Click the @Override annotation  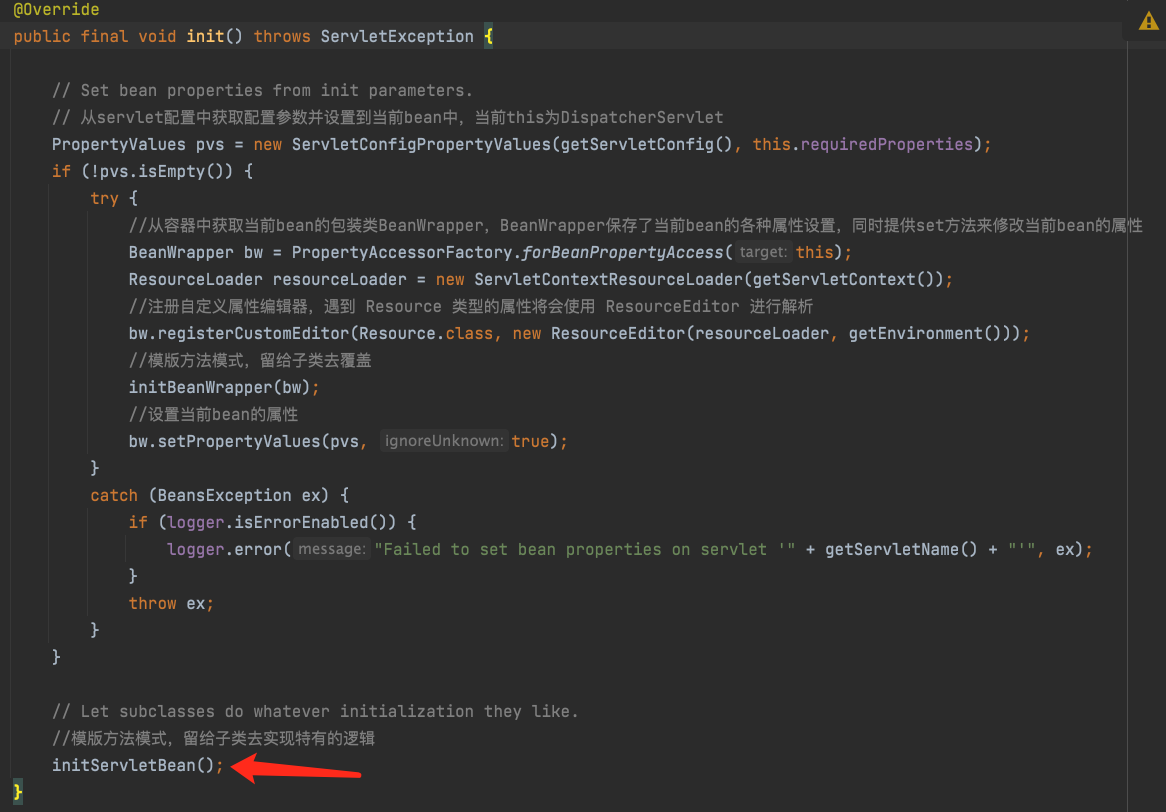(57, 10)
